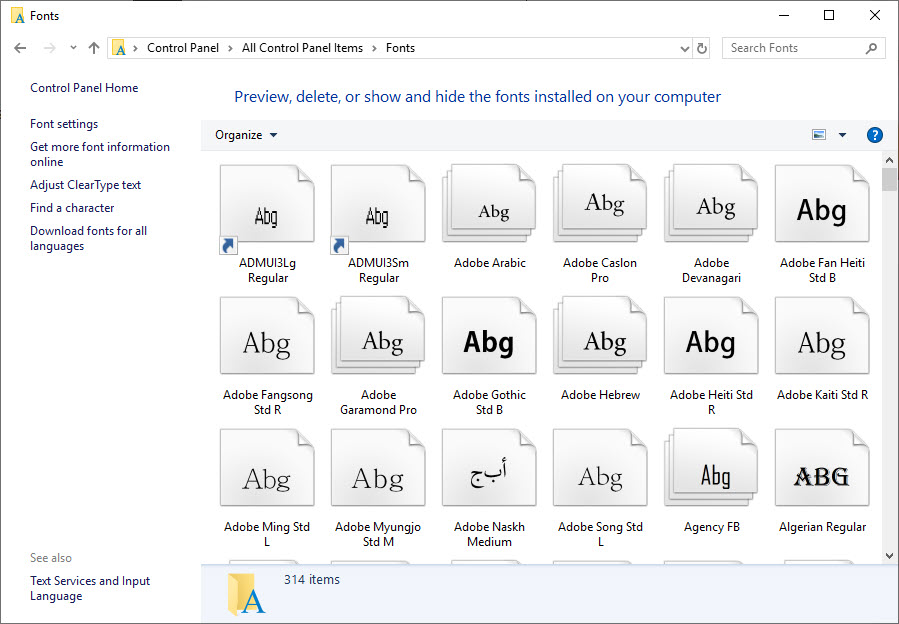Viewport: 899px width, 624px height.
Task: Click the search magnifier icon
Action: (x=869, y=47)
